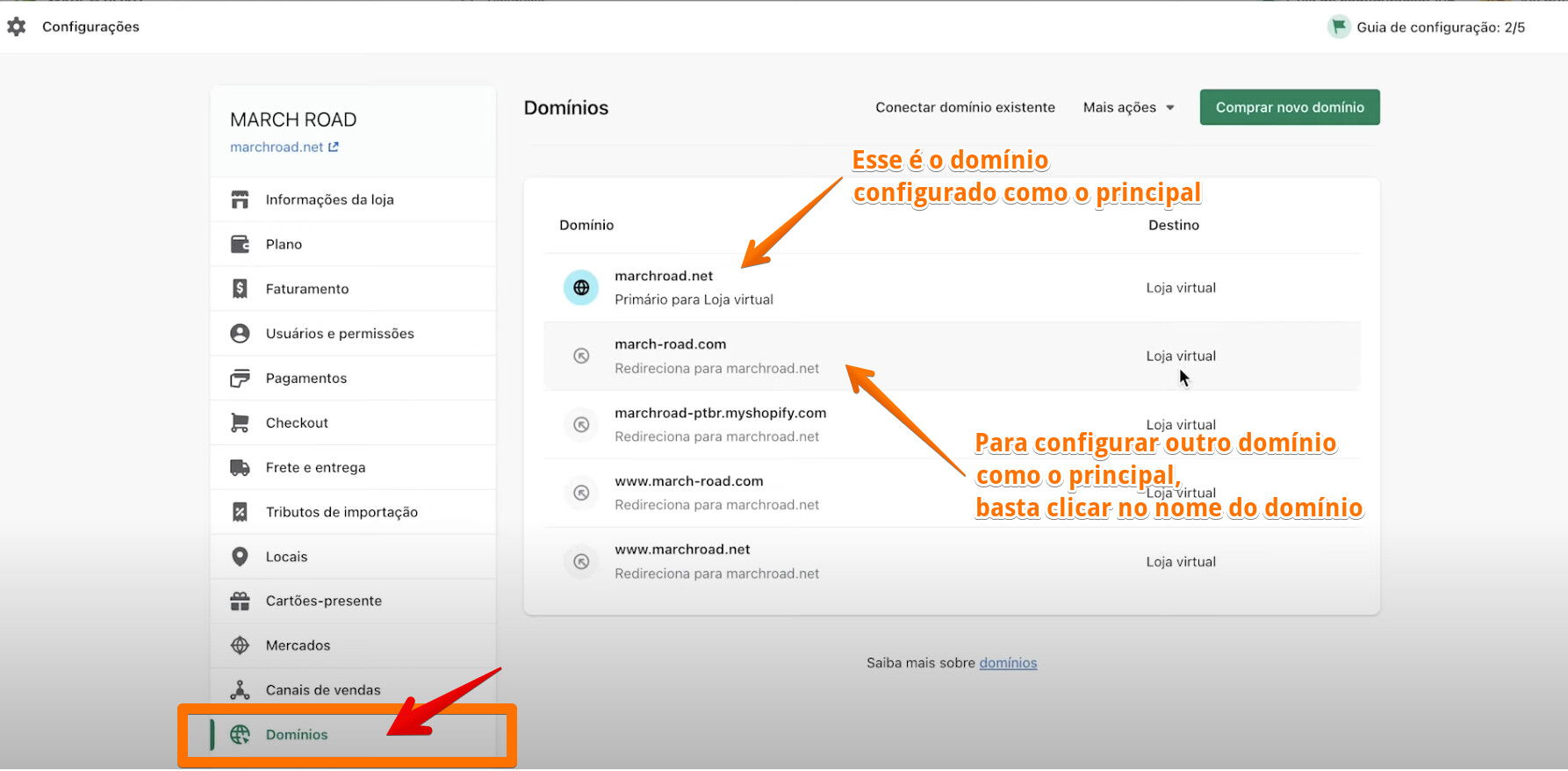Viewport: 1568px width, 771px height.
Task: Click the external link icon beside marchroad.net
Action: point(334,148)
